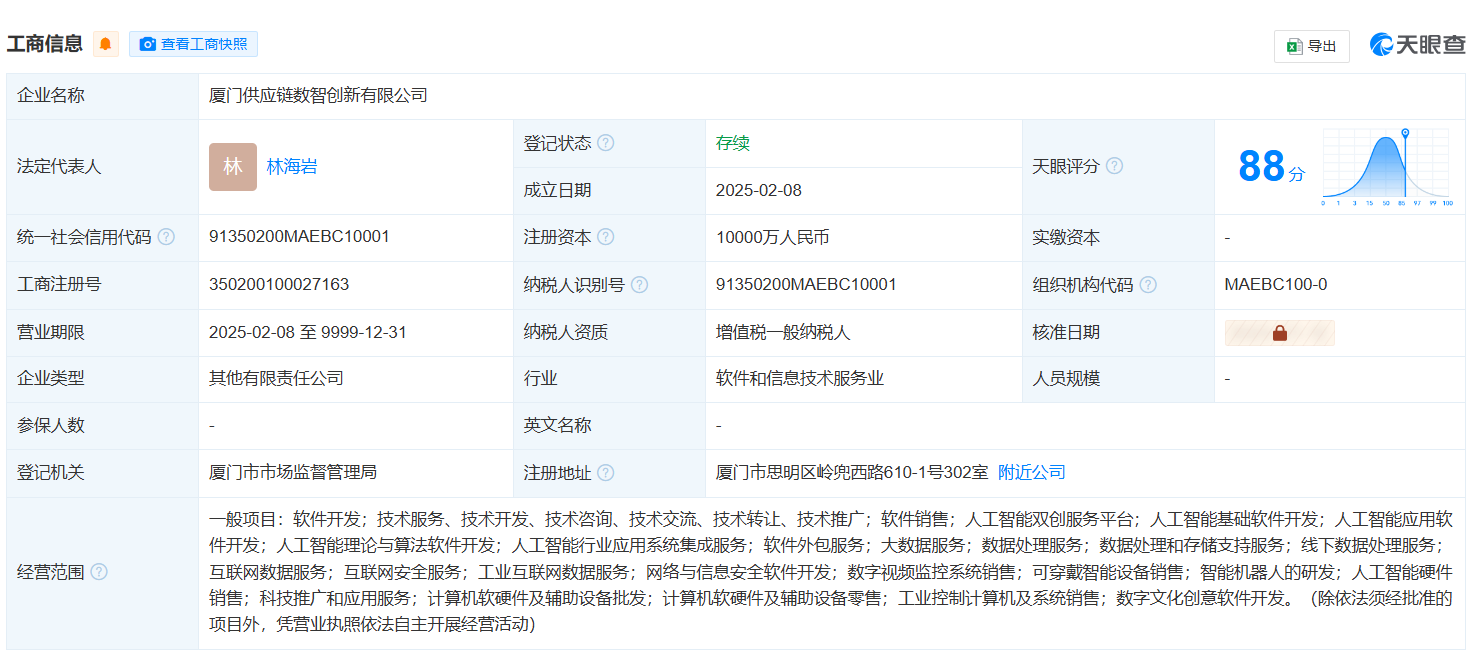1470x653 pixels.
Task: Click help icon next to 注册地址
Action: pos(606,473)
